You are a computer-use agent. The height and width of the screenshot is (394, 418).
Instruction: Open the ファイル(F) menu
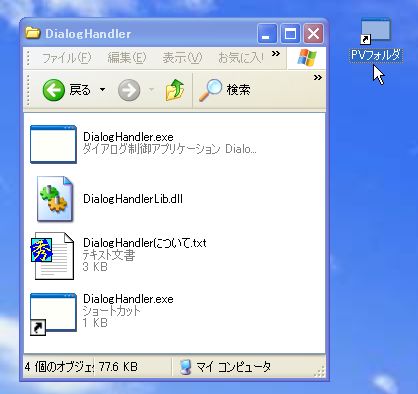click(x=66, y=58)
